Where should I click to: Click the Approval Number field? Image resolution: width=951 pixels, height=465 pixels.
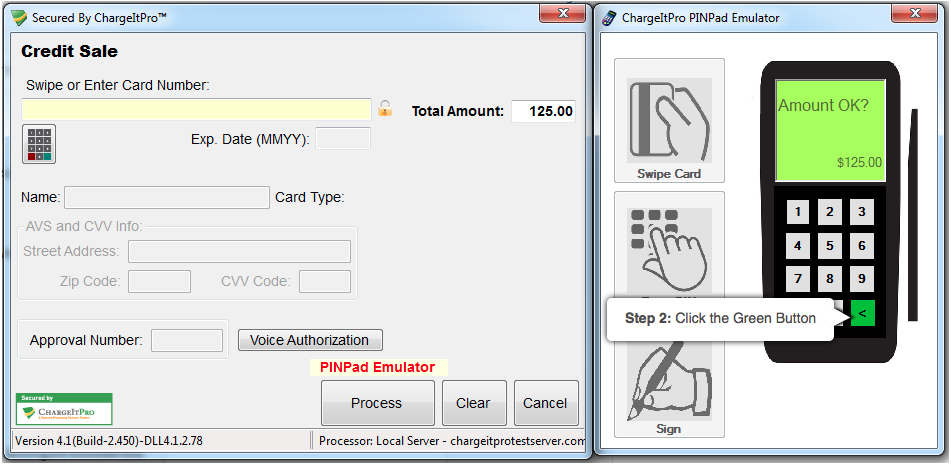[x=187, y=340]
